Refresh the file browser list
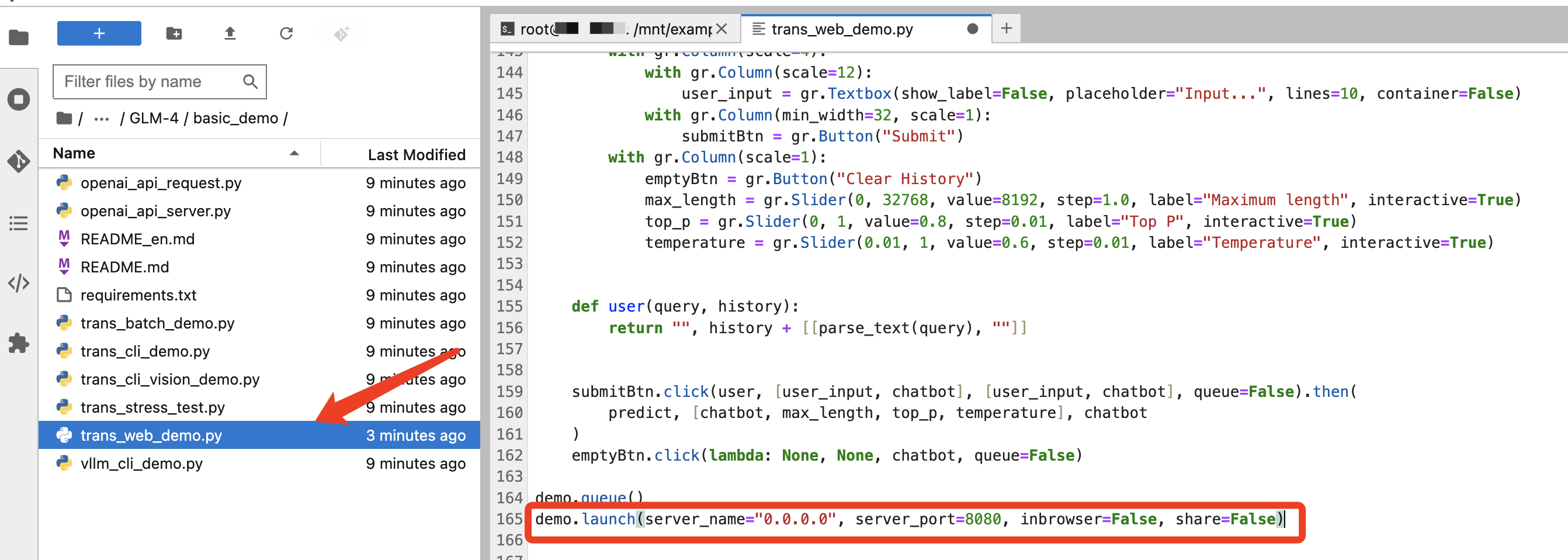Image resolution: width=1568 pixels, height=560 pixels. [286, 33]
